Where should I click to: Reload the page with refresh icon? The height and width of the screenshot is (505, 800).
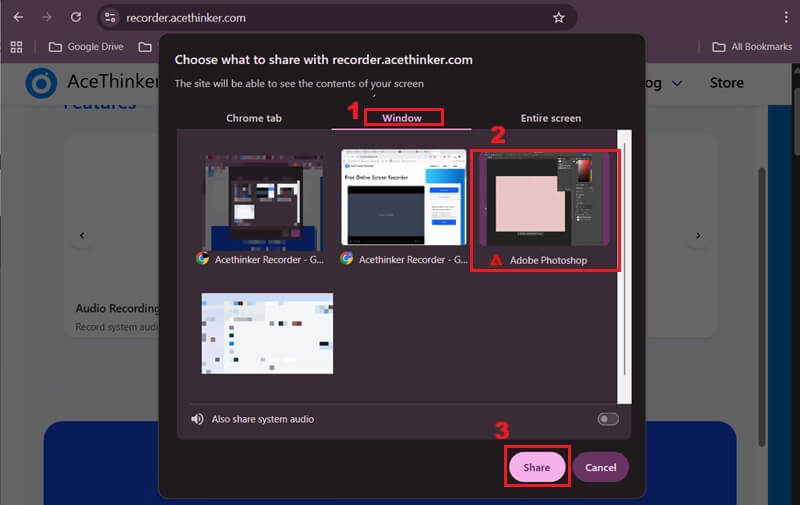pos(76,17)
